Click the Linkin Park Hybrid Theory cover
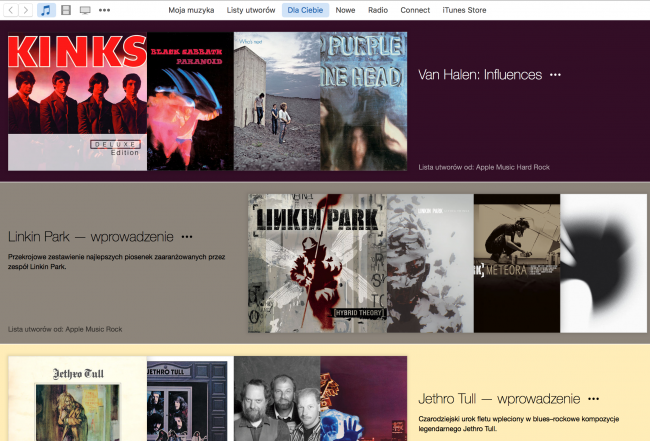Screen dimensions: 650x441 pos(318,263)
